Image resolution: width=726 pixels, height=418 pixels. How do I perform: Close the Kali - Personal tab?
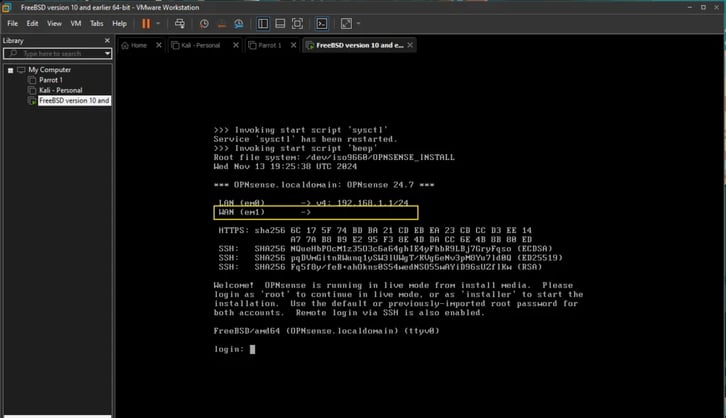point(236,45)
